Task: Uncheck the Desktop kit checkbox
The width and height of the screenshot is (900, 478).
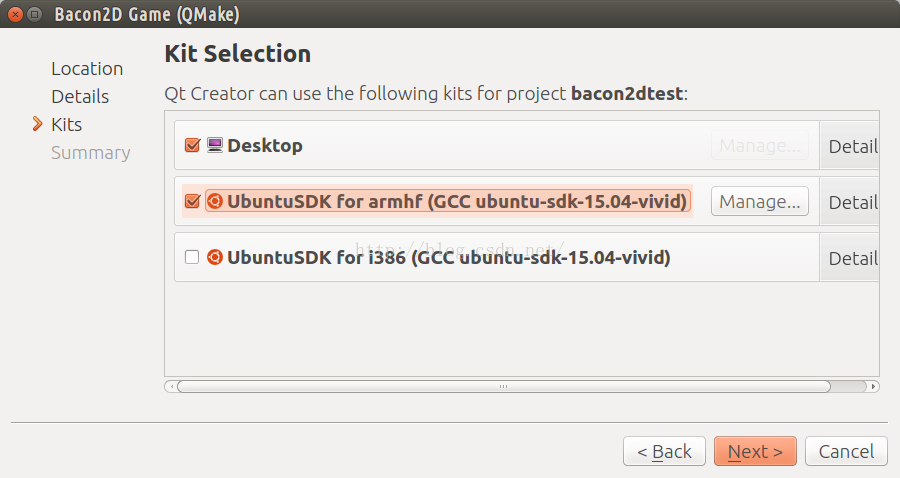Action: 192,145
